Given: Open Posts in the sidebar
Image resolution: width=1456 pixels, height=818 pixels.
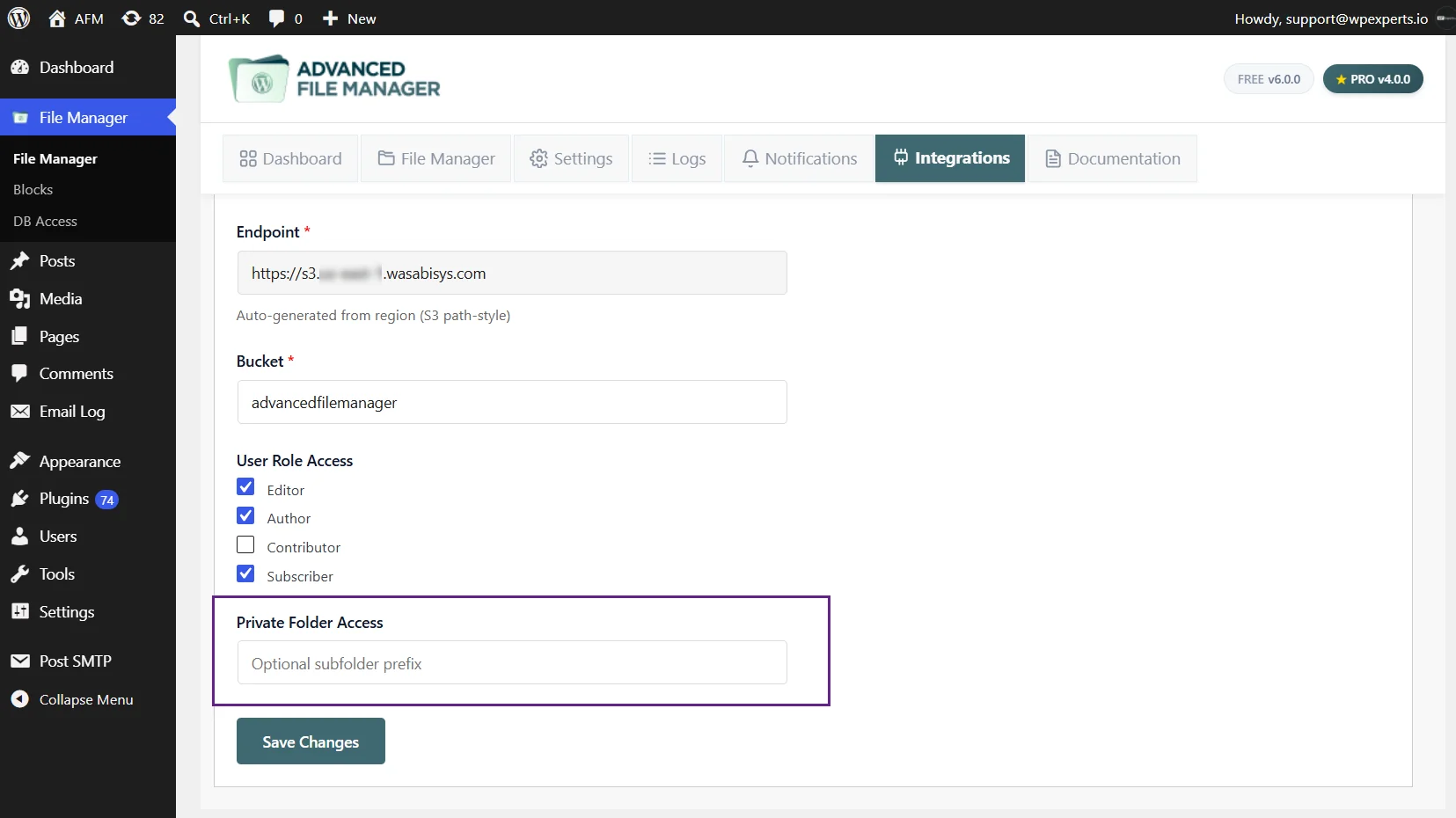Looking at the screenshot, I should pyautogui.click(x=88, y=260).
